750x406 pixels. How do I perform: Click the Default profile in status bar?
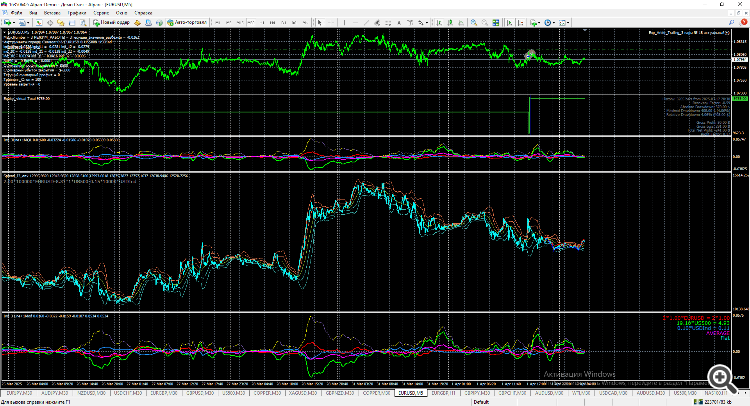point(481,402)
